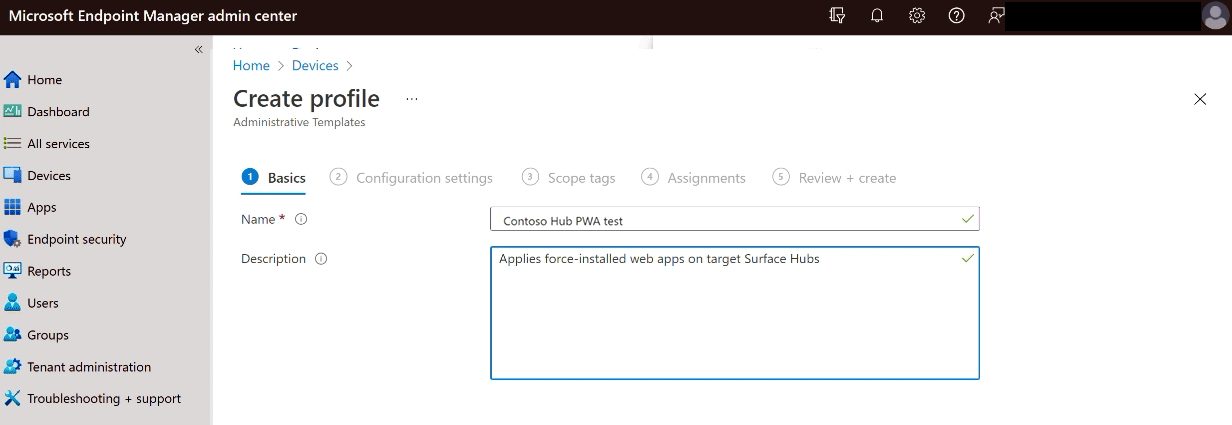The height and width of the screenshot is (425, 1232).
Task: Click the Devices breadcrumb link
Action: (315, 65)
